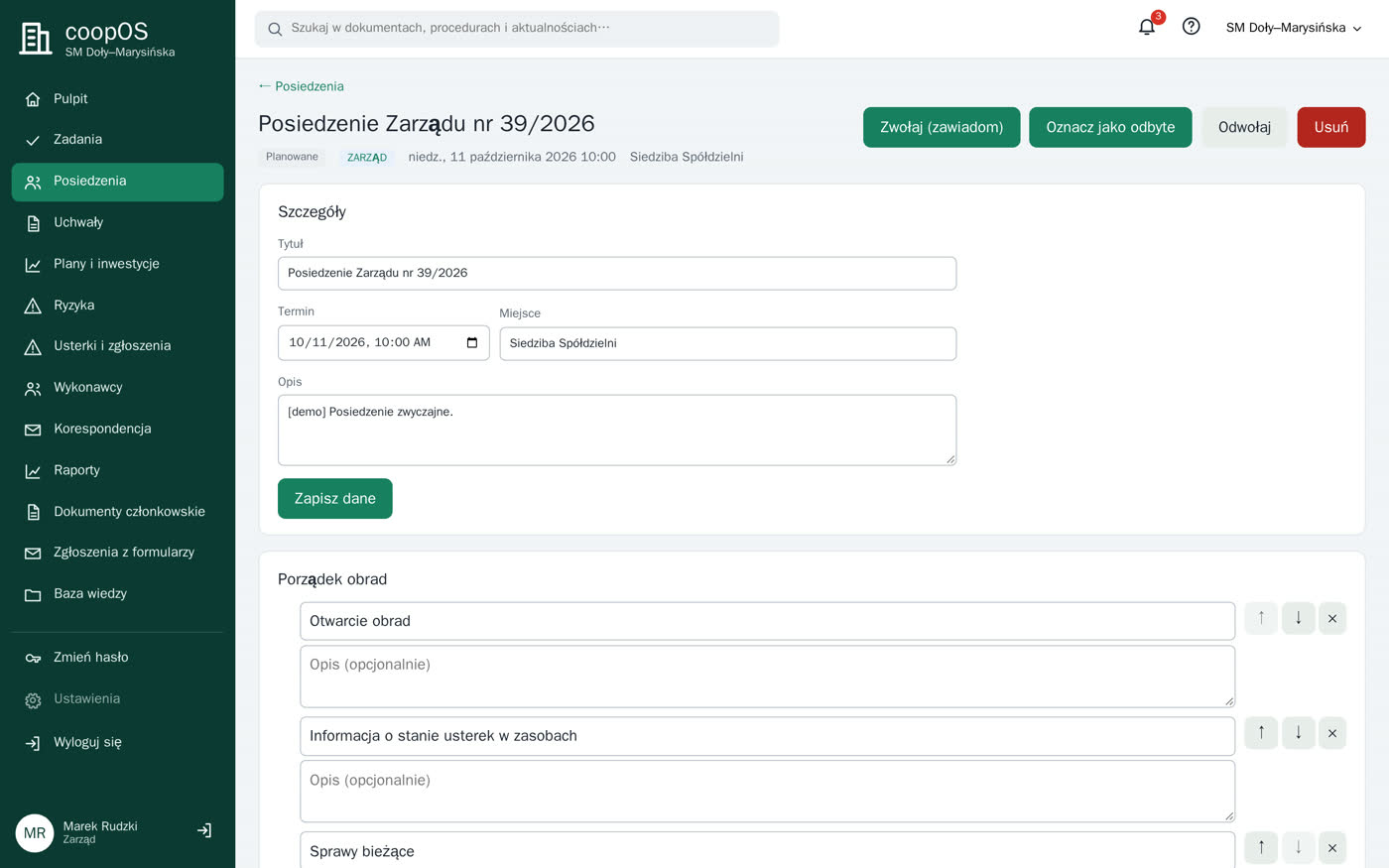This screenshot has height=868, width=1389.
Task: Go to Wykonawcy section
Action: point(117,388)
